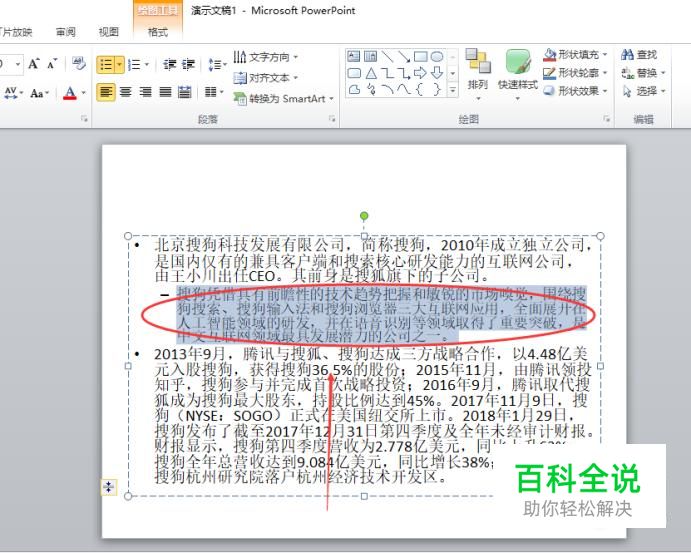
Task: Open the 排列 arrange menu
Action: click(478, 74)
